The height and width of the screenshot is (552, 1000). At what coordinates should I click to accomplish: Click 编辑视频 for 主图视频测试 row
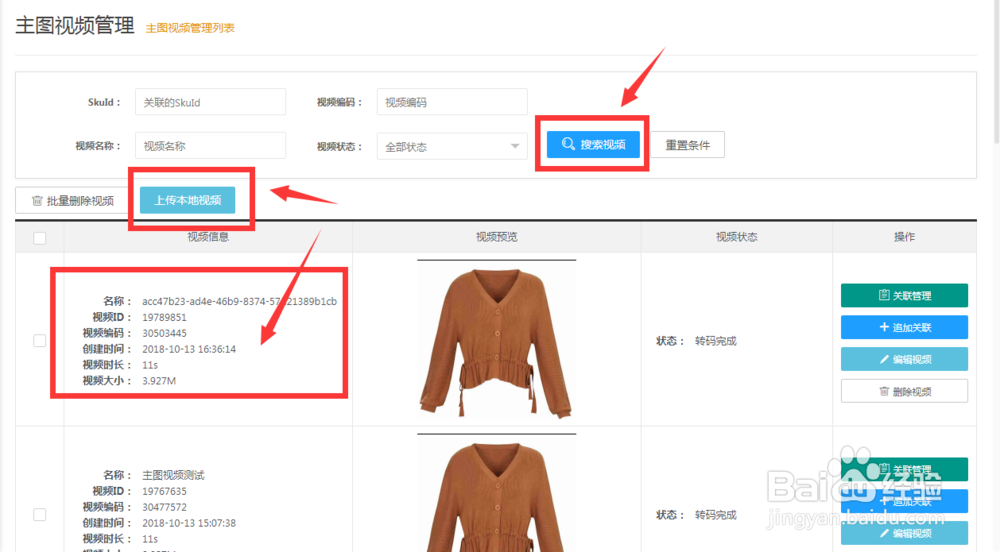904,533
